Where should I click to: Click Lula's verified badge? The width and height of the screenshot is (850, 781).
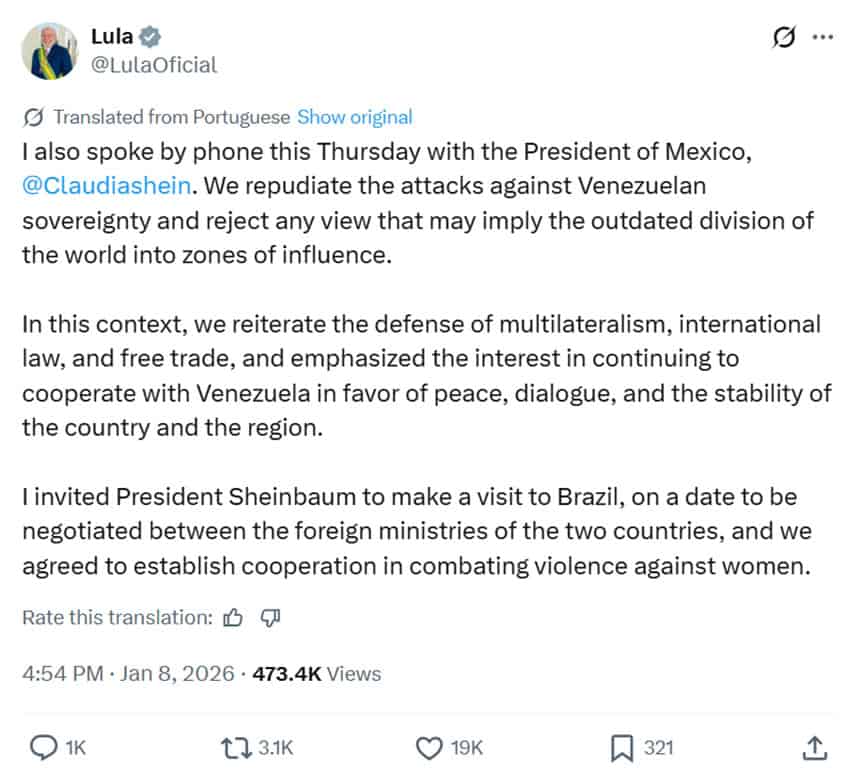149,34
